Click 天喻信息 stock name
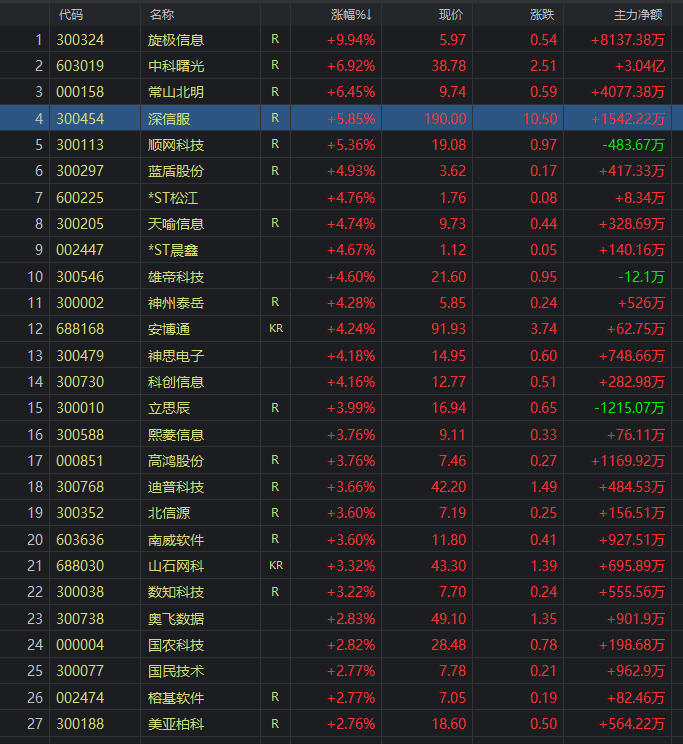This screenshot has height=744, width=683. coord(176,224)
